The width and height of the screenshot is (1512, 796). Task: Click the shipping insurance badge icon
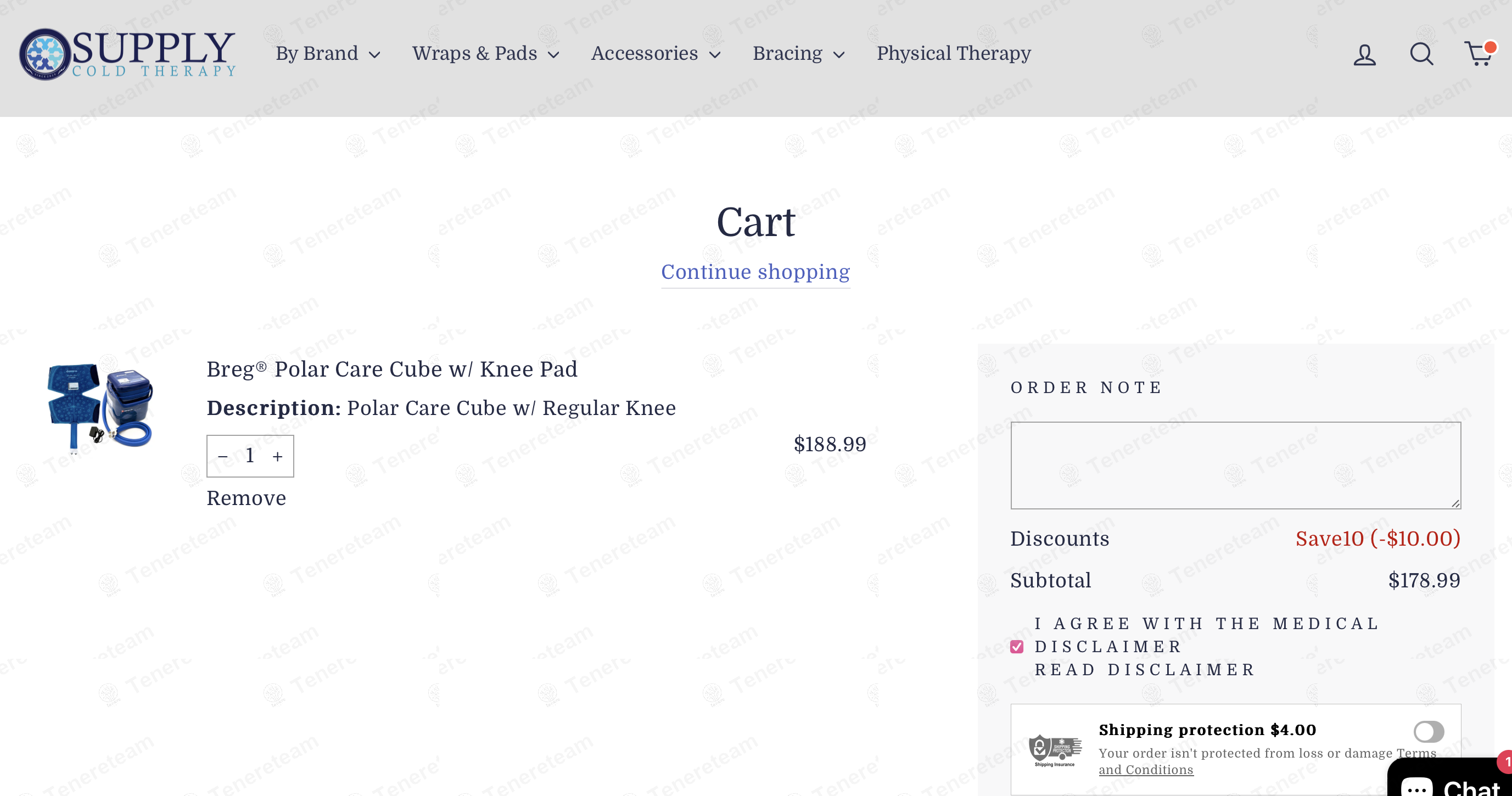[x=1055, y=750]
